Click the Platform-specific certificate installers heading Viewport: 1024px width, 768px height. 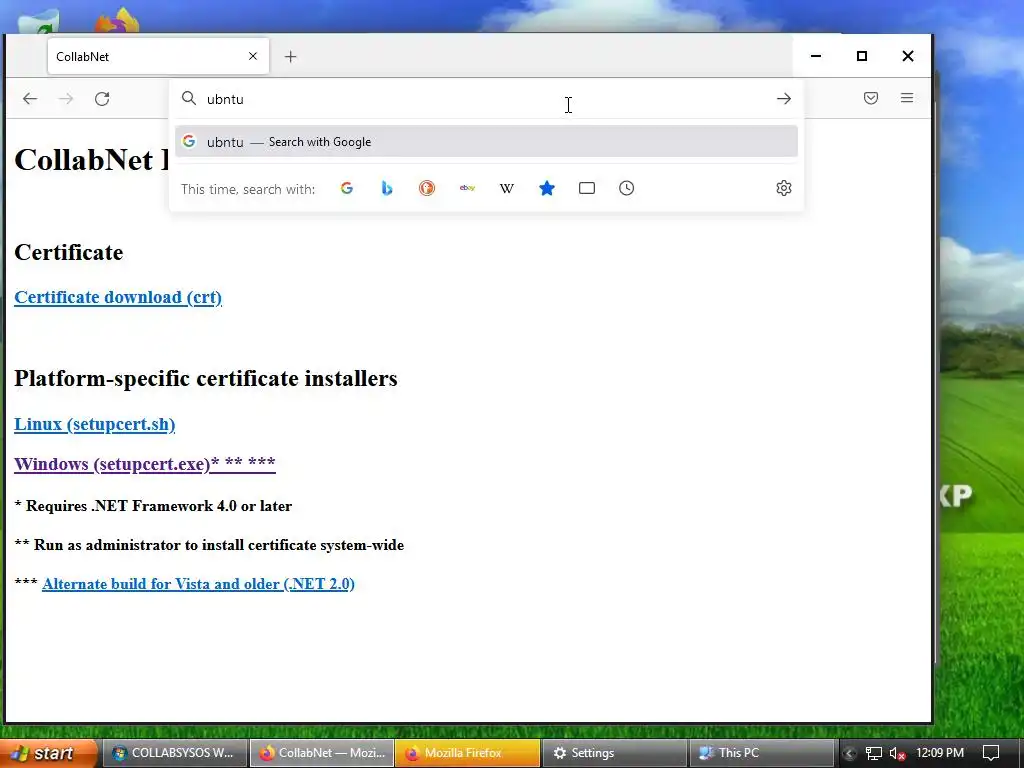coord(206,378)
